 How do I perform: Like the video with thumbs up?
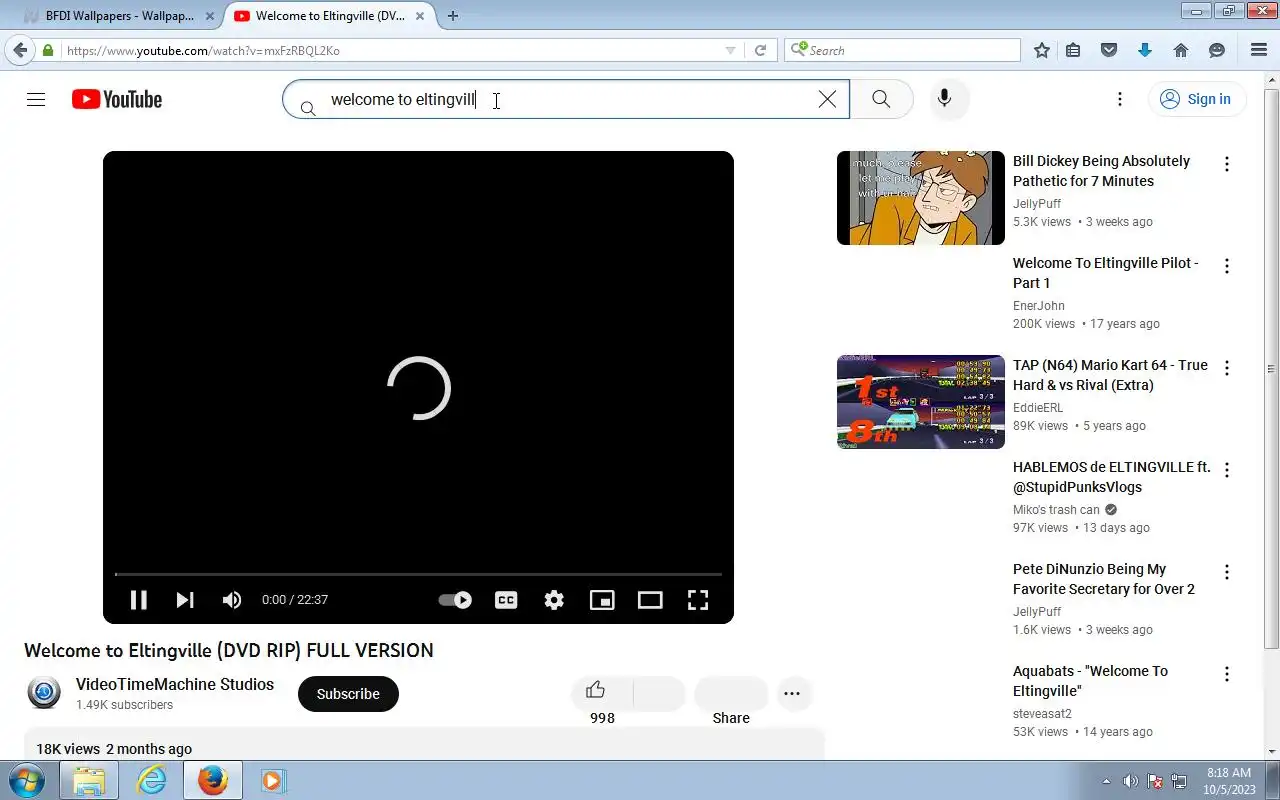(596, 690)
